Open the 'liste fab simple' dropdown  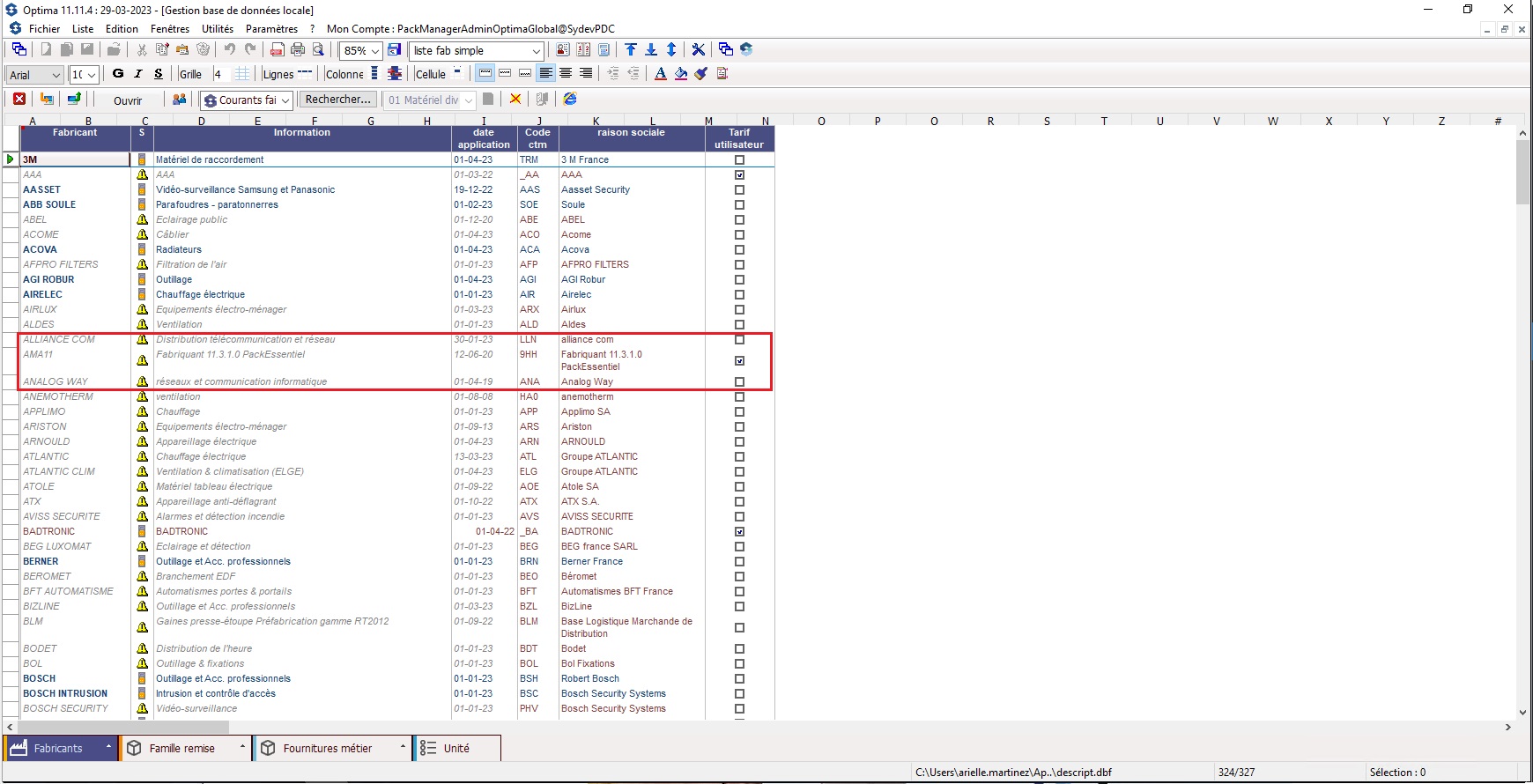(536, 50)
